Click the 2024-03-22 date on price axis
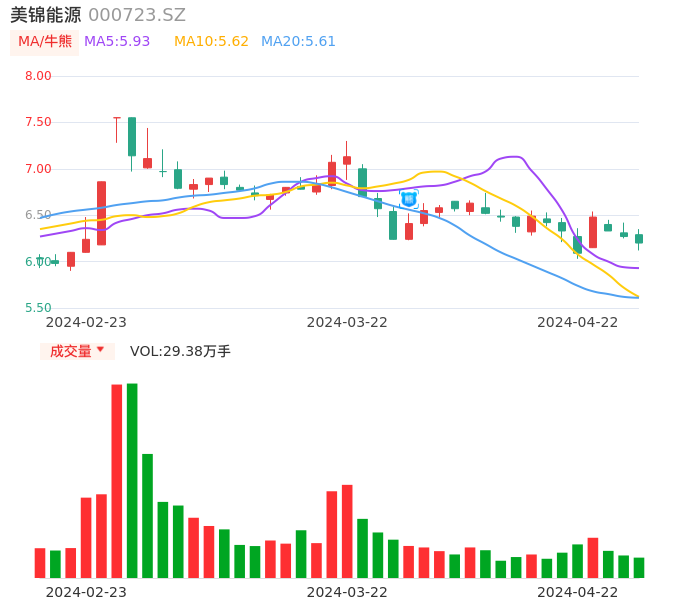This screenshot has width=686, height=606. coord(347,322)
